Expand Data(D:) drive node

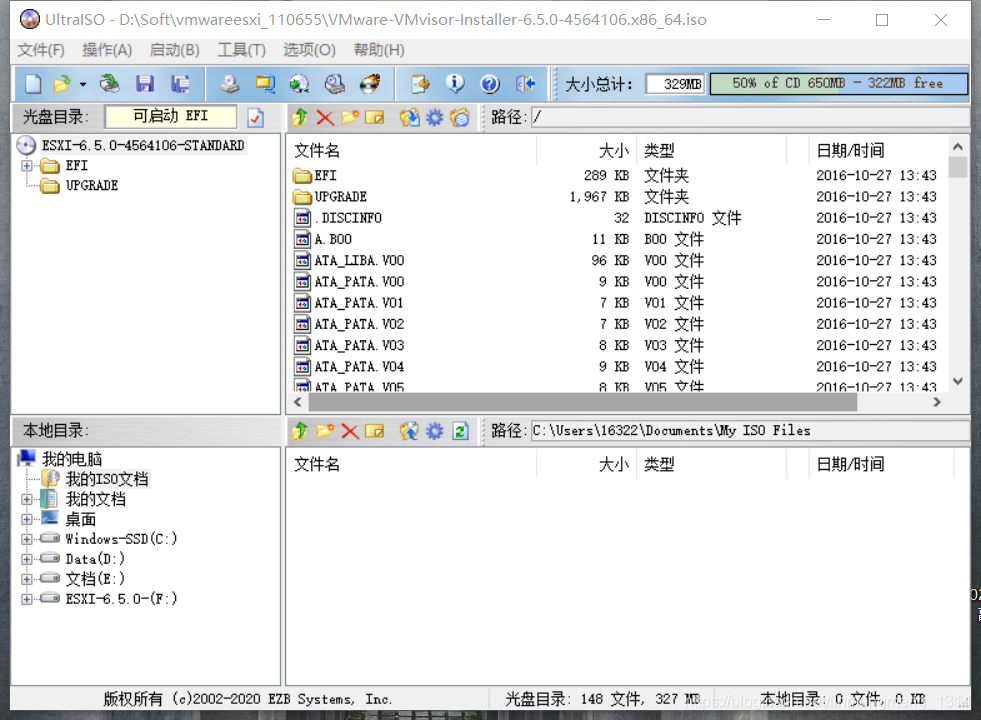point(27,559)
